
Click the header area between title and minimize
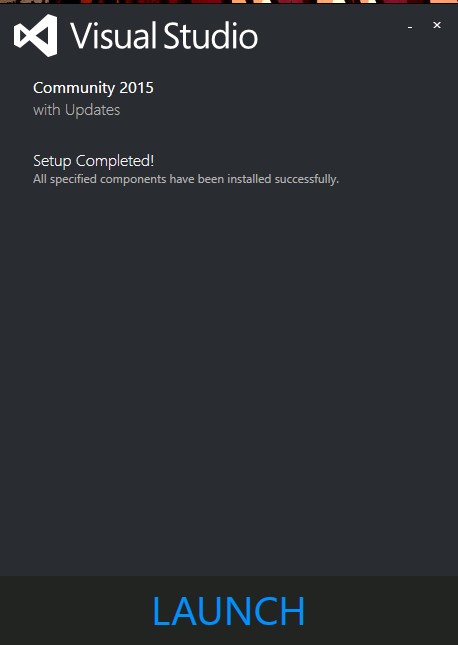pos(331,36)
